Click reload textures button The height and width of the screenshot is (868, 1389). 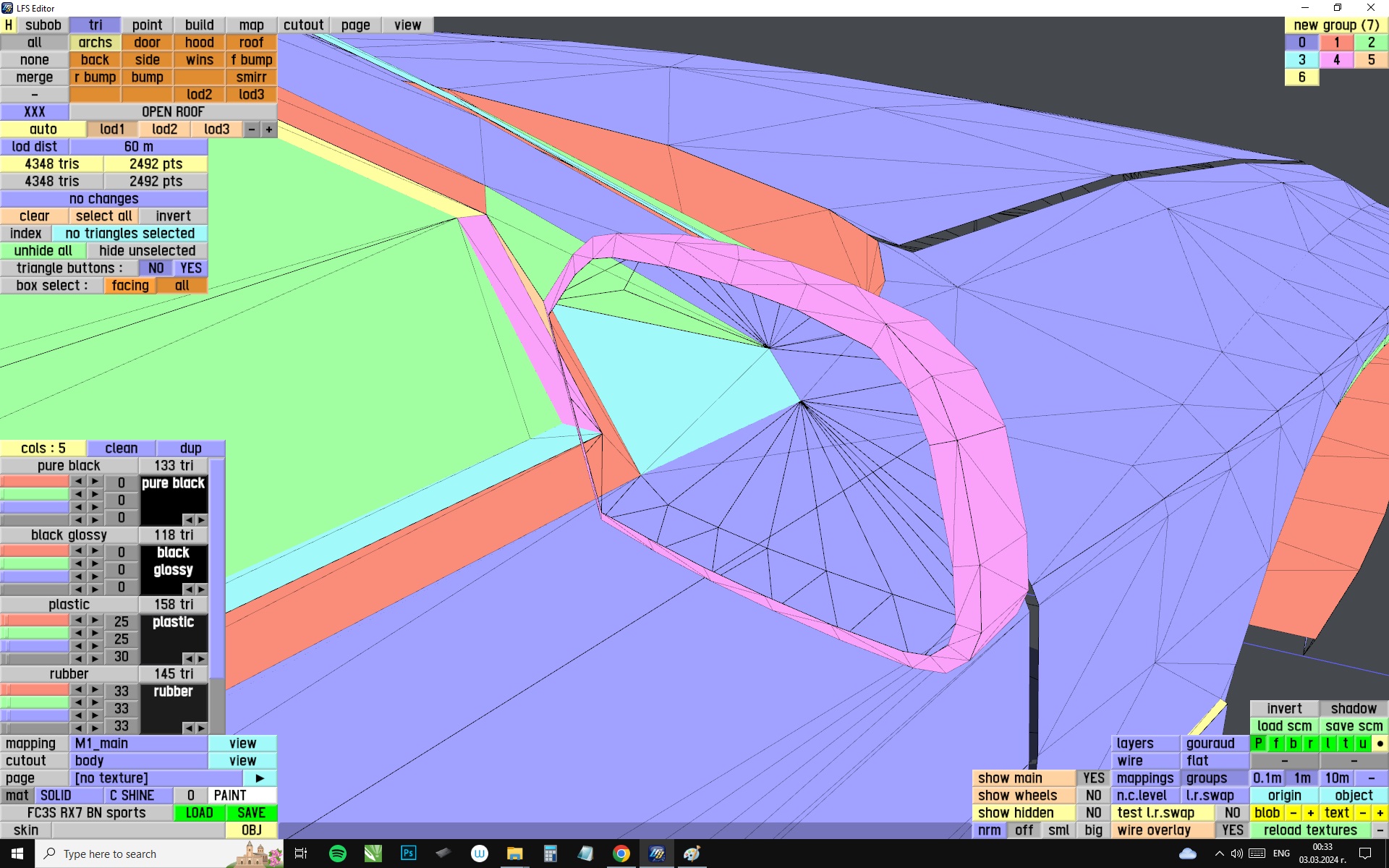1309,830
